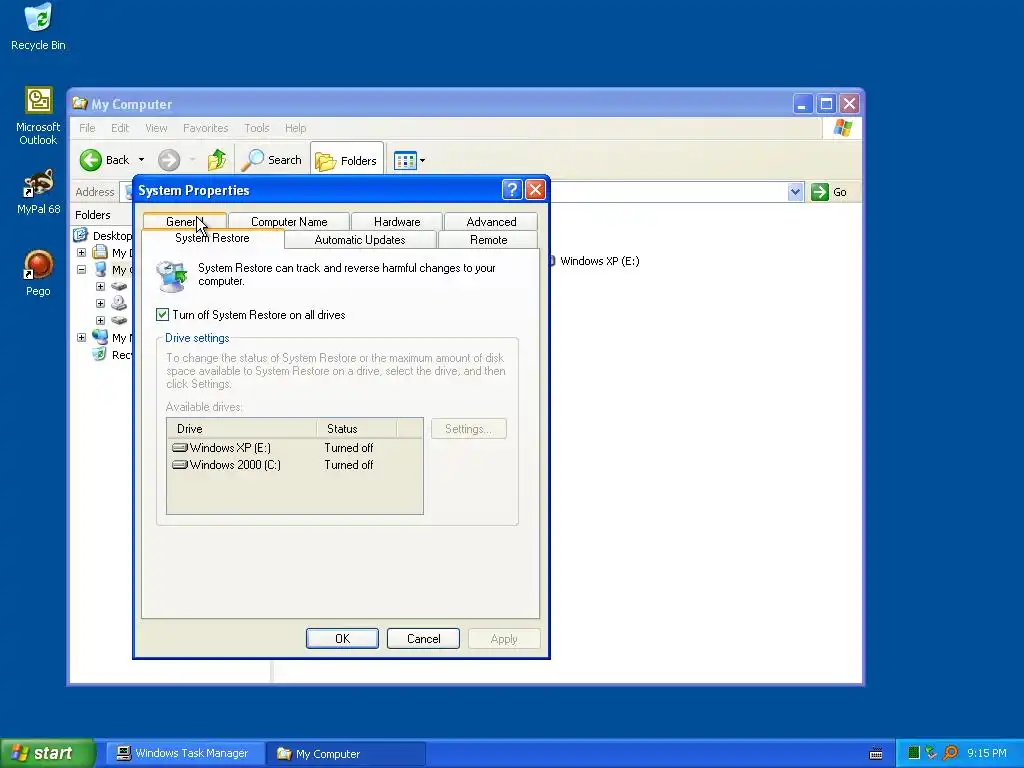Screen dimensions: 1024x768
Task: Open the Edit menu
Action: [x=120, y=128]
